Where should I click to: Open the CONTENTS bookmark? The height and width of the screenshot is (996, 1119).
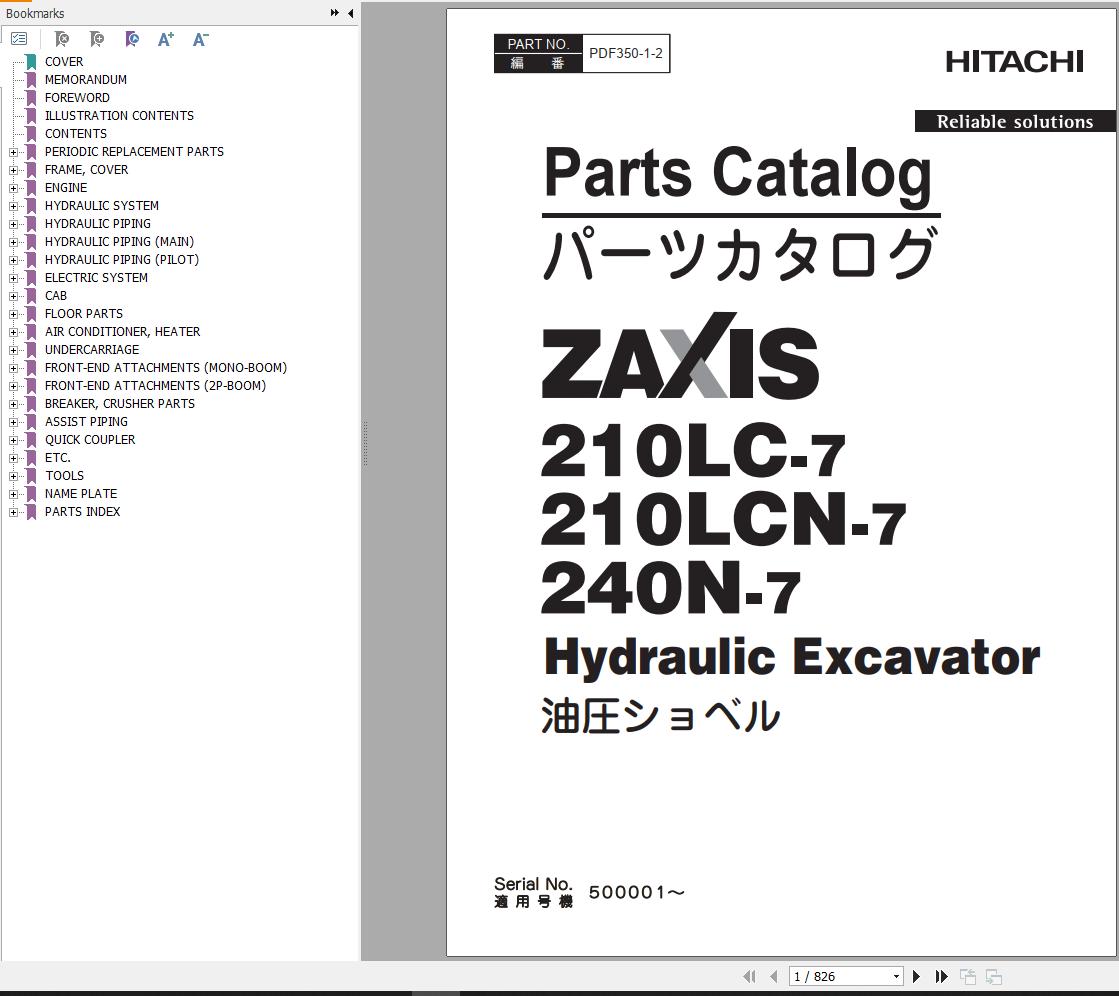coord(76,133)
